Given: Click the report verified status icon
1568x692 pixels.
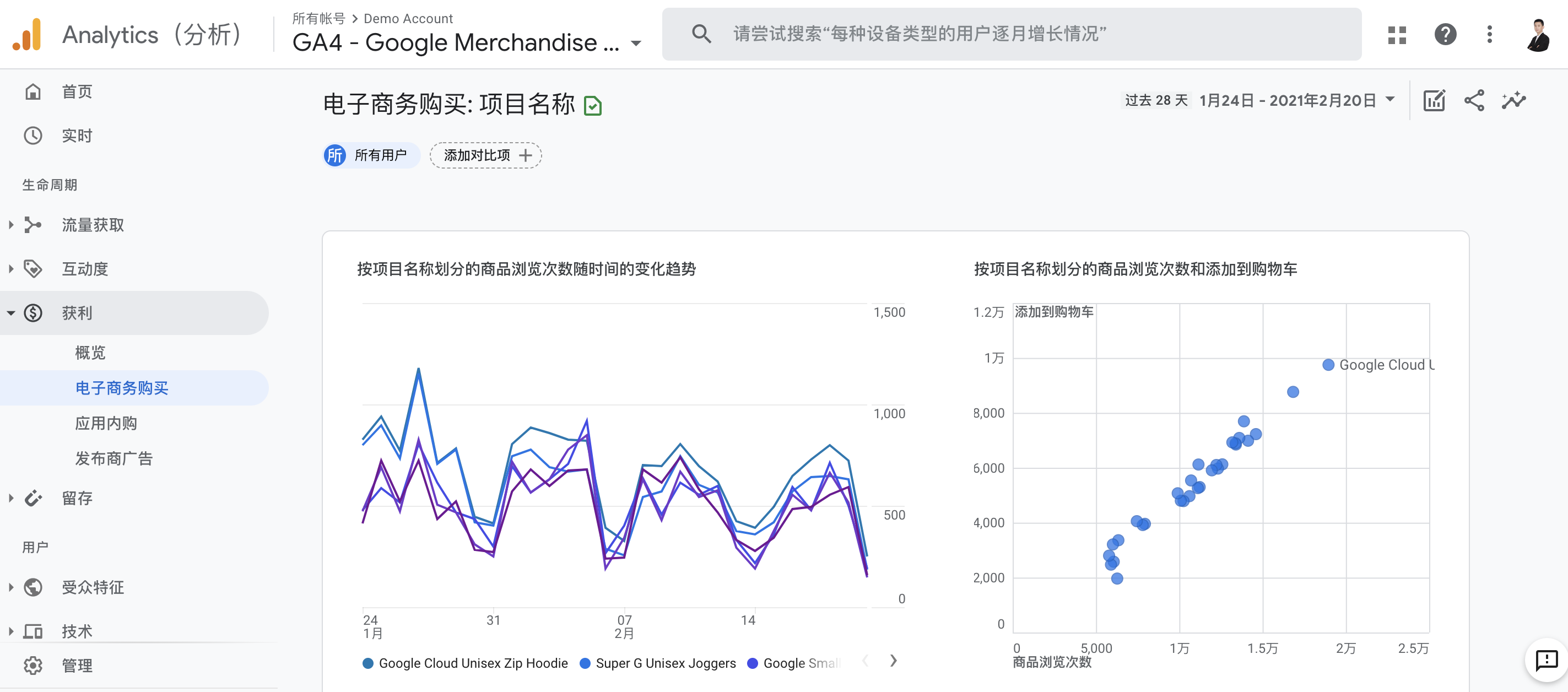Looking at the screenshot, I should click(592, 106).
